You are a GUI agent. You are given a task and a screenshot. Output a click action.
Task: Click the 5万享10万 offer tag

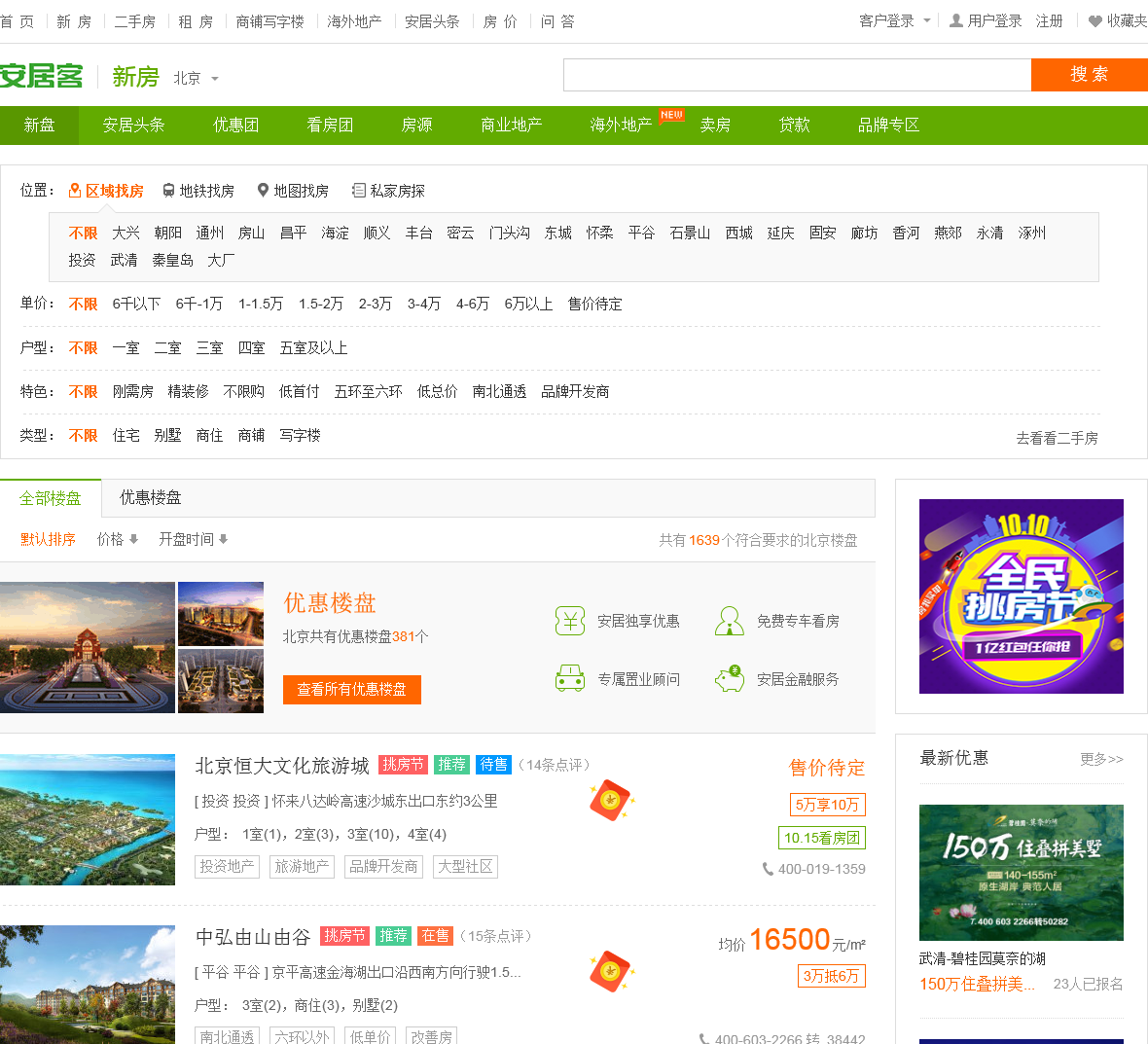pos(827,805)
